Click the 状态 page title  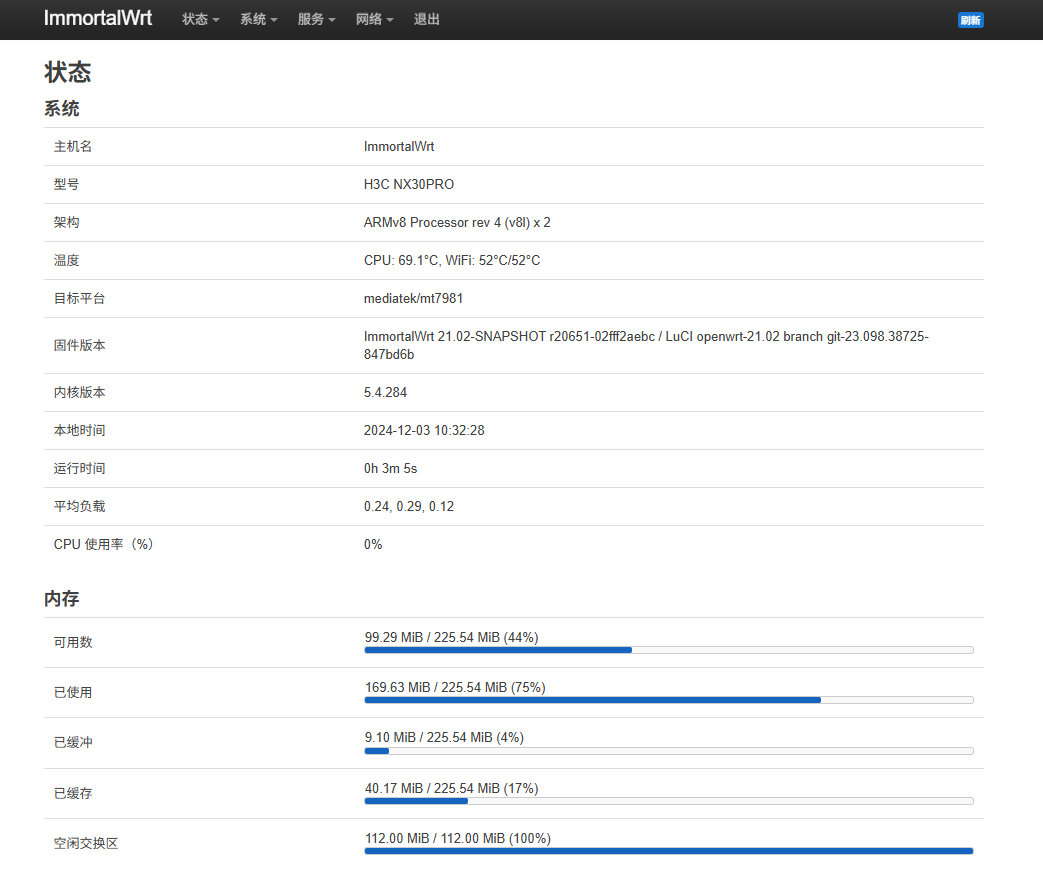pos(68,72)
